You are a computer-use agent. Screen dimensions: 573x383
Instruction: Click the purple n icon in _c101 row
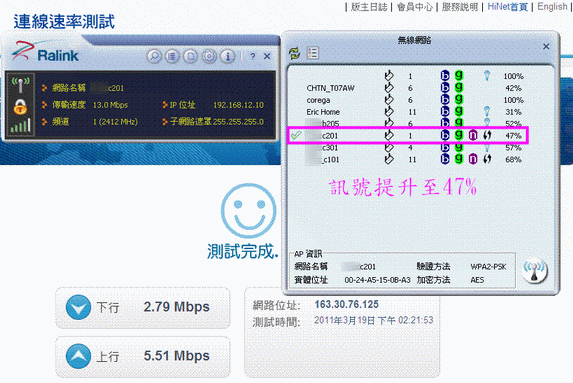(473, 159)
